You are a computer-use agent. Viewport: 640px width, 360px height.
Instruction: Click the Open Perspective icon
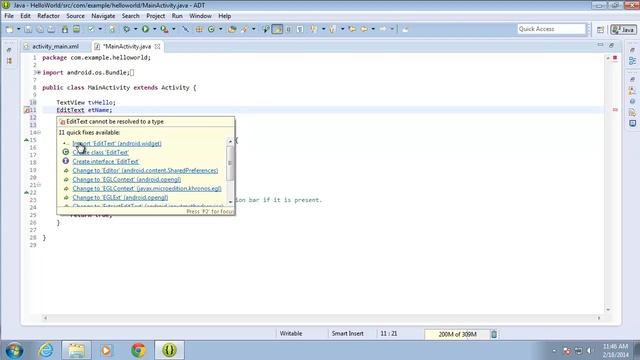click(x=600, y=29)
